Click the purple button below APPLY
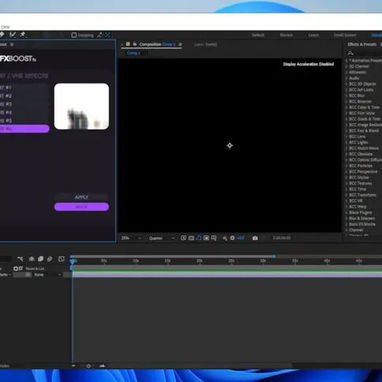Image resolution: width=382 pixels, height=382 pixels. click(x=82, y=207)
